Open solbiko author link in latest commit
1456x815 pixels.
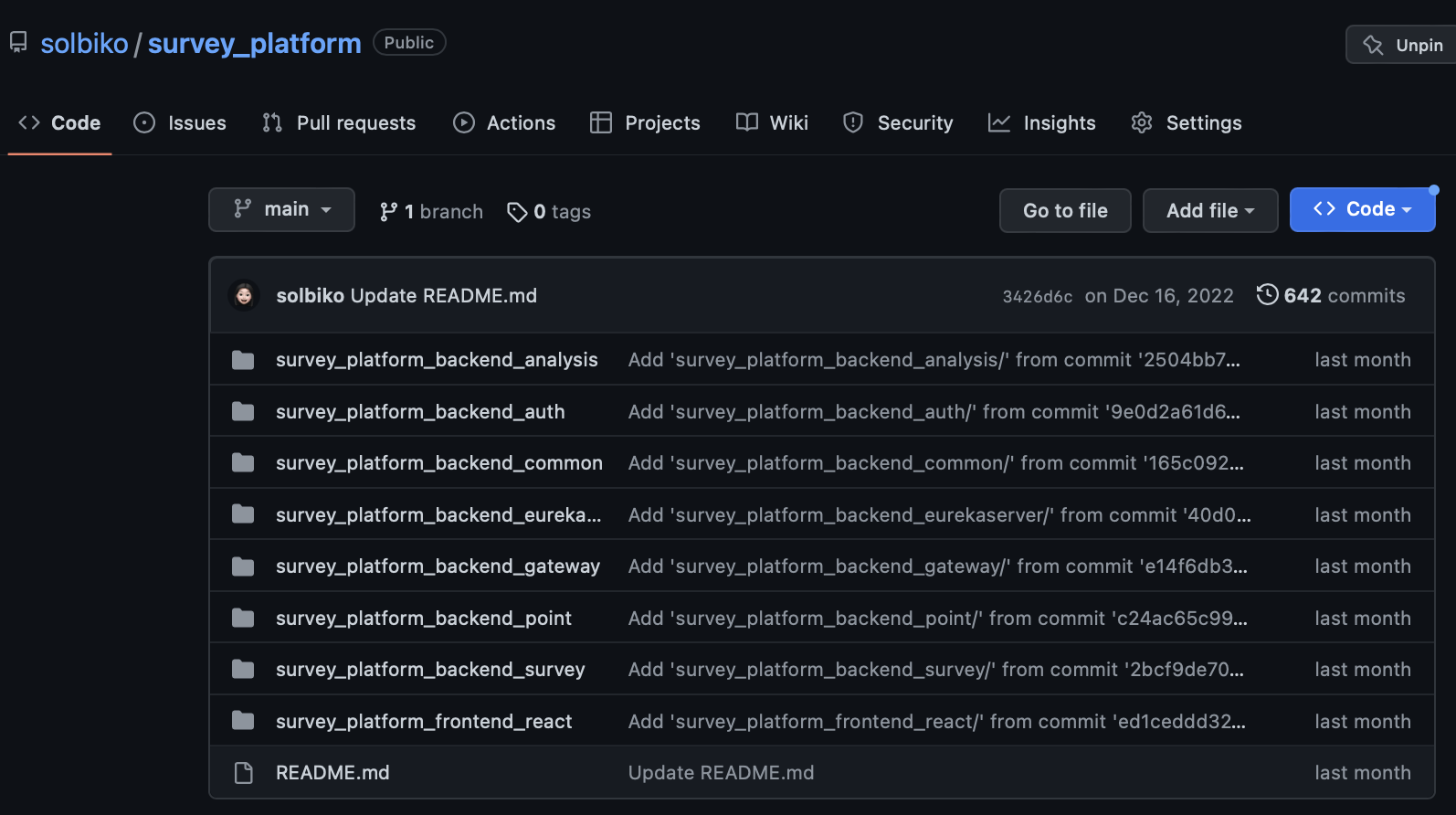coord(310,296)
